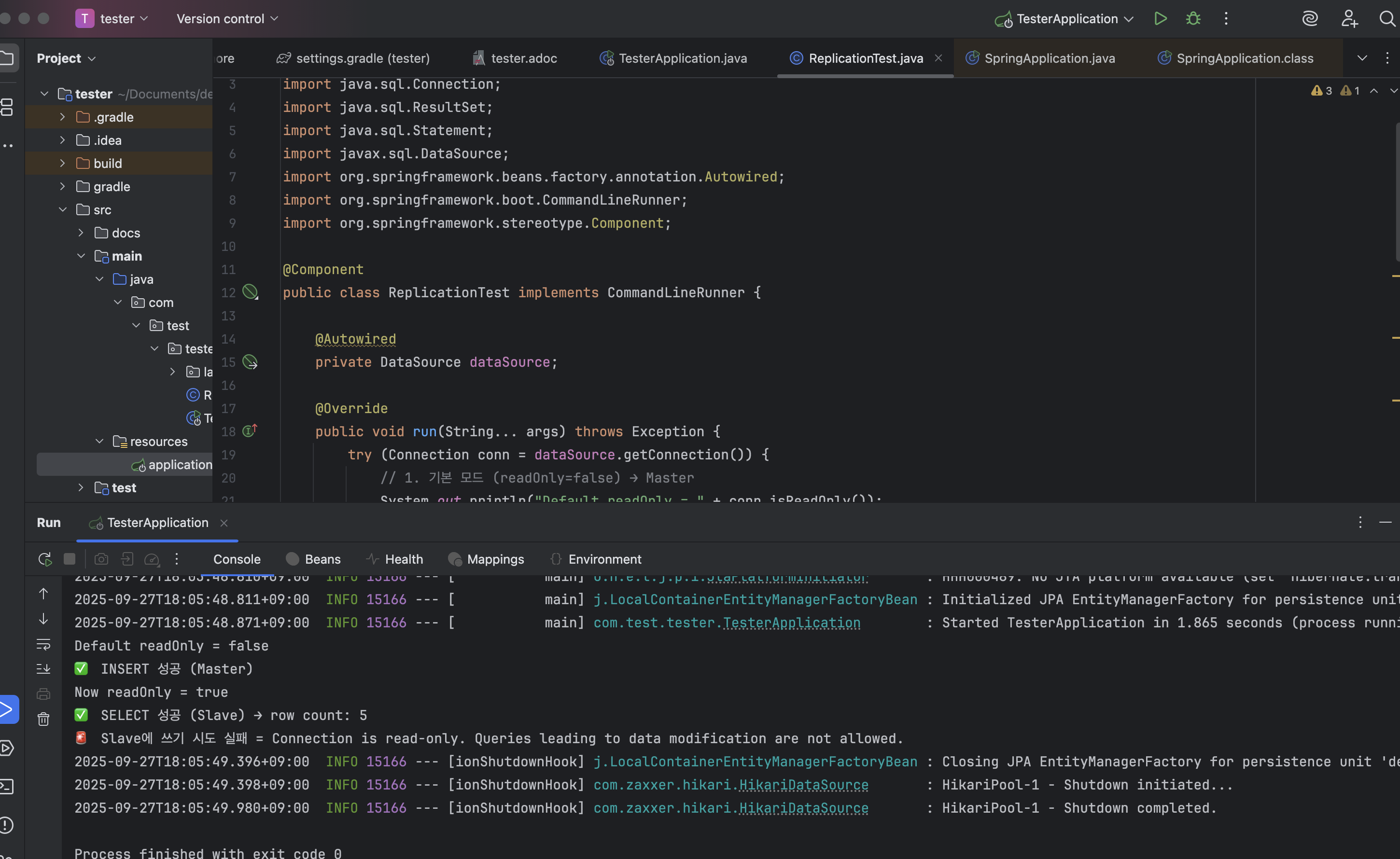Screen dimensions: 1400x859
Task: Start debugging with the bug icon
Action: [x=1193, y=19]
